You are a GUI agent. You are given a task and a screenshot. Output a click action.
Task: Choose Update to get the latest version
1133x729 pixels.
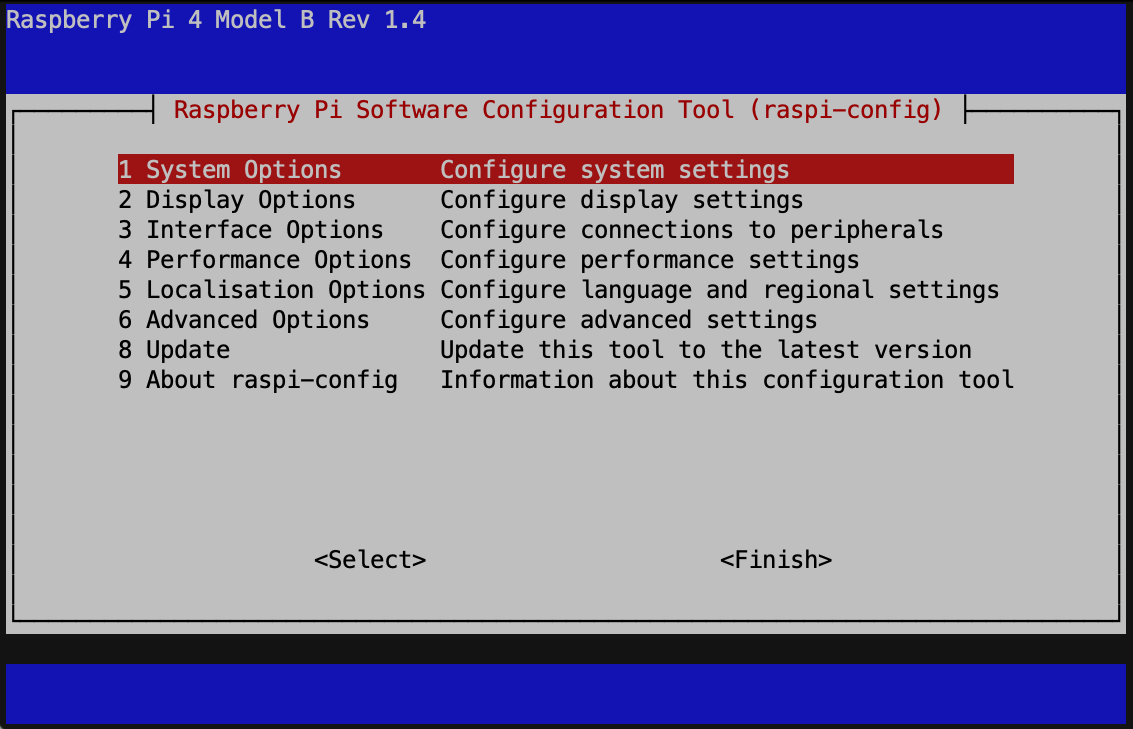coord(187,349)
